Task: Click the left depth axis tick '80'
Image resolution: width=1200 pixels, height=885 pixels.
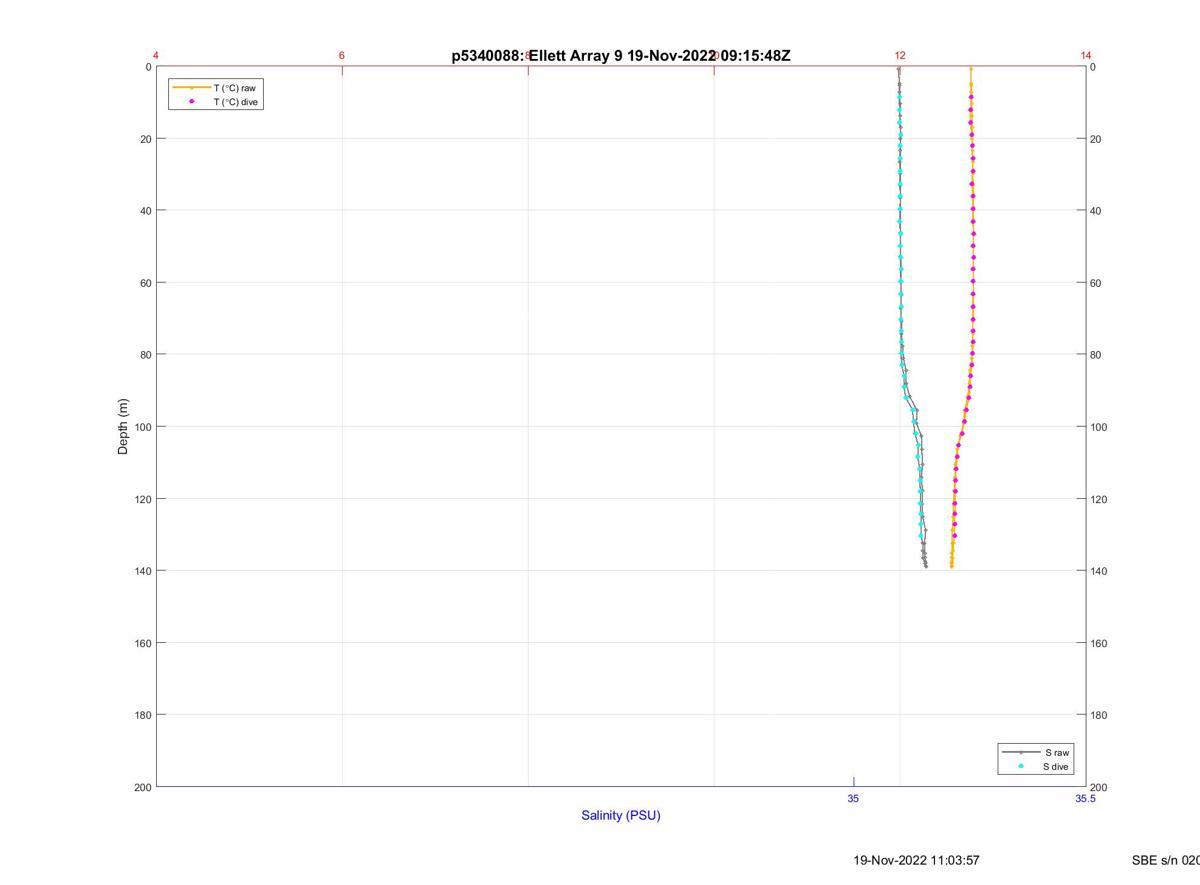Action: pyautogui.click(x=145, y=355)
